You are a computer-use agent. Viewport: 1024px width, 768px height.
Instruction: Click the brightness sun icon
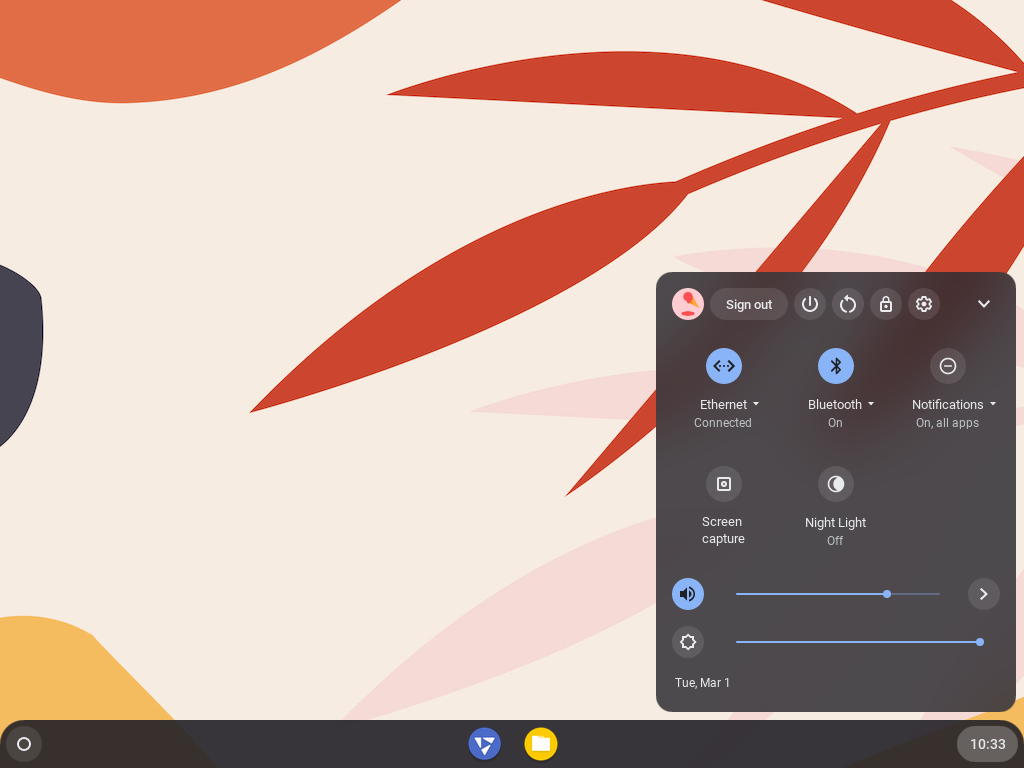(688, 642)
